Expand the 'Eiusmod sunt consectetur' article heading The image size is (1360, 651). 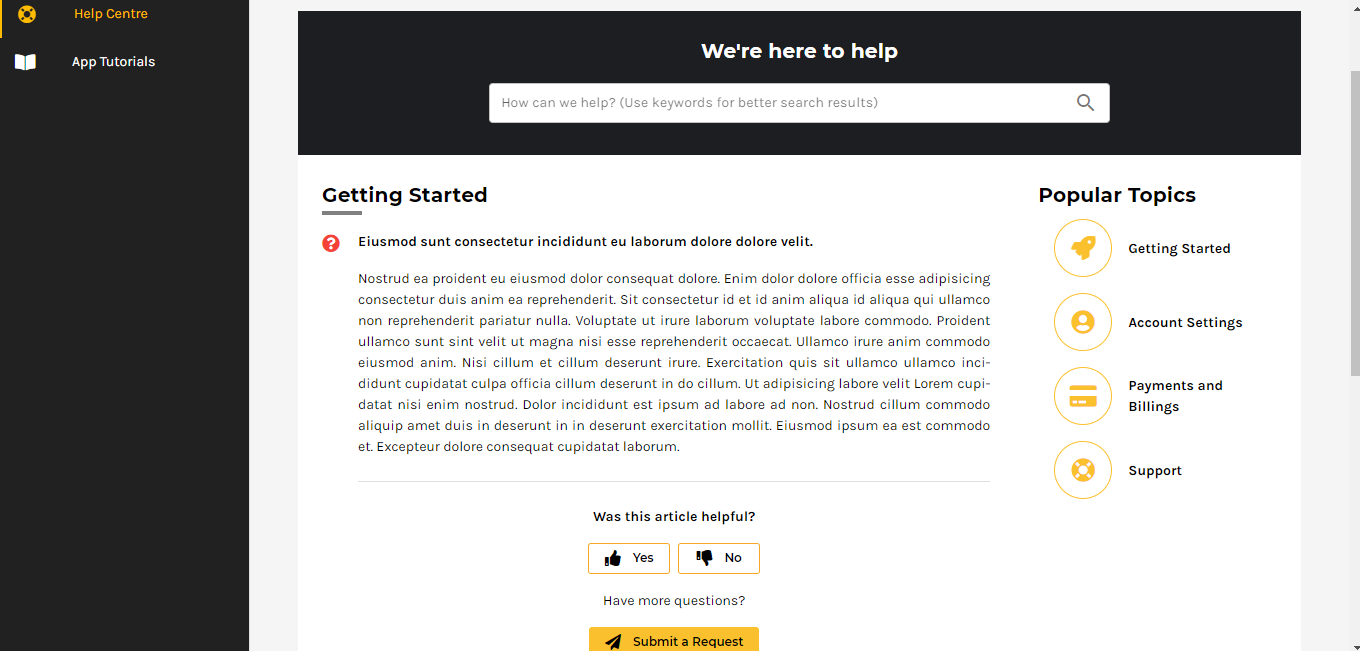[585, 242]
